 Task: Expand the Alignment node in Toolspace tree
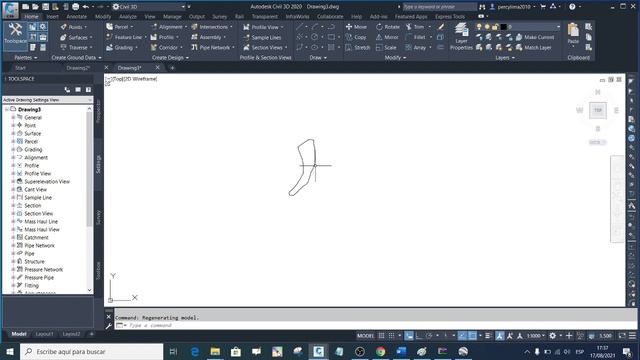(13, 158)
